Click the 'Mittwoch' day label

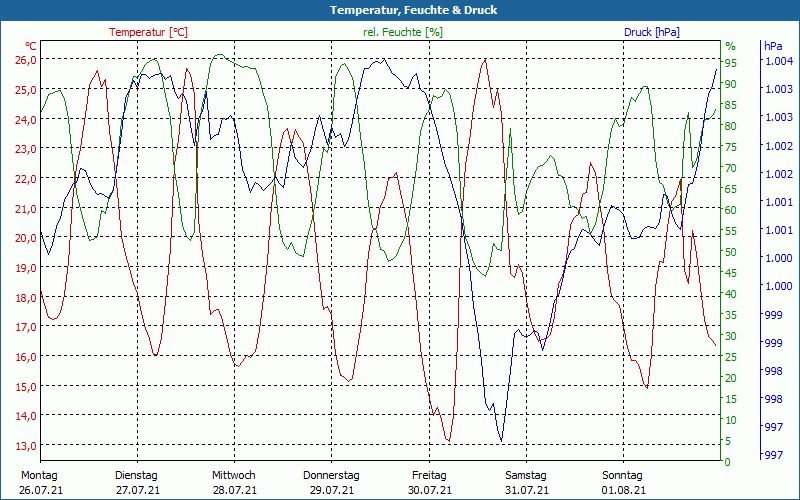point(234,475)
